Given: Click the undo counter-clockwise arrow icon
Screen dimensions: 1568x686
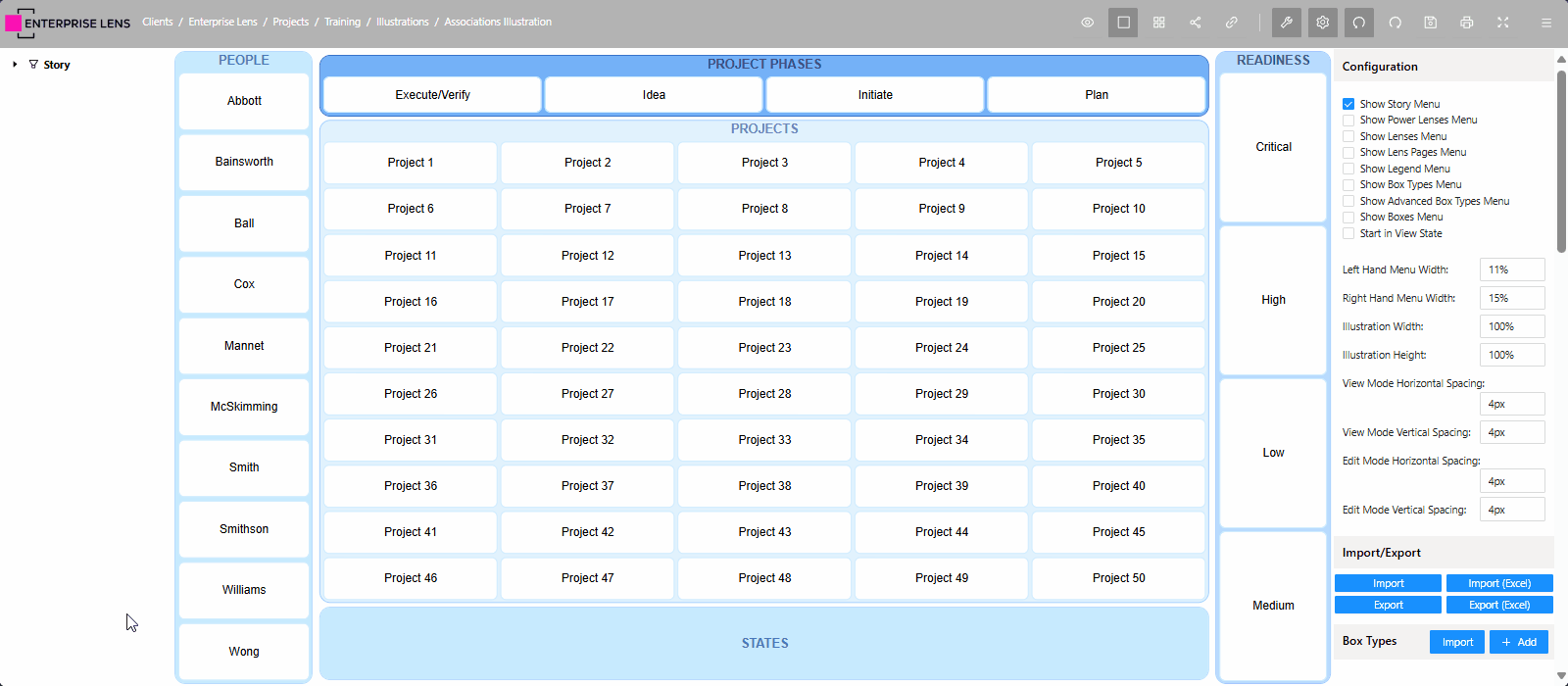Looking at the screenshot, I should 1358,23.
